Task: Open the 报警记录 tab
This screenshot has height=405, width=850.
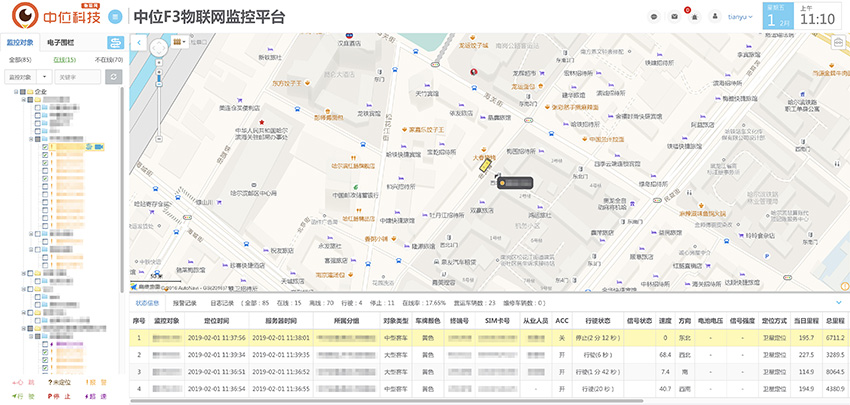Action: click(185, 301)
